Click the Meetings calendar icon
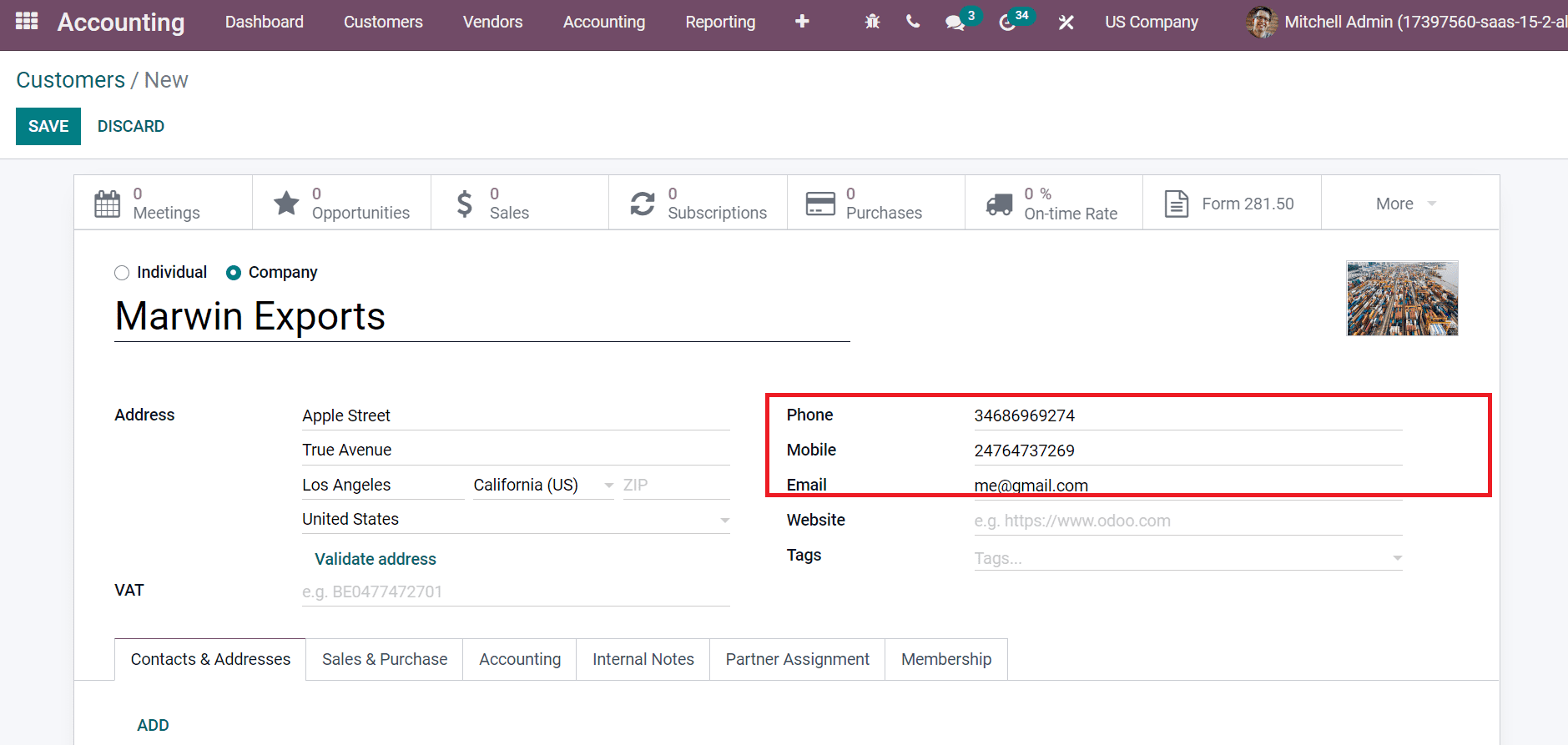 [x=108, y=204]
